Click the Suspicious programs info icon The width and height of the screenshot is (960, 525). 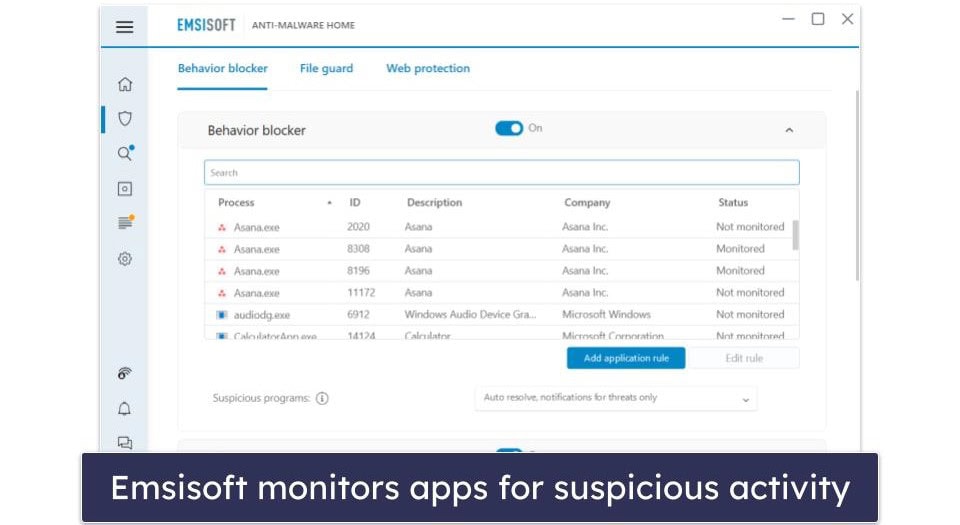(x=322, y=398)
